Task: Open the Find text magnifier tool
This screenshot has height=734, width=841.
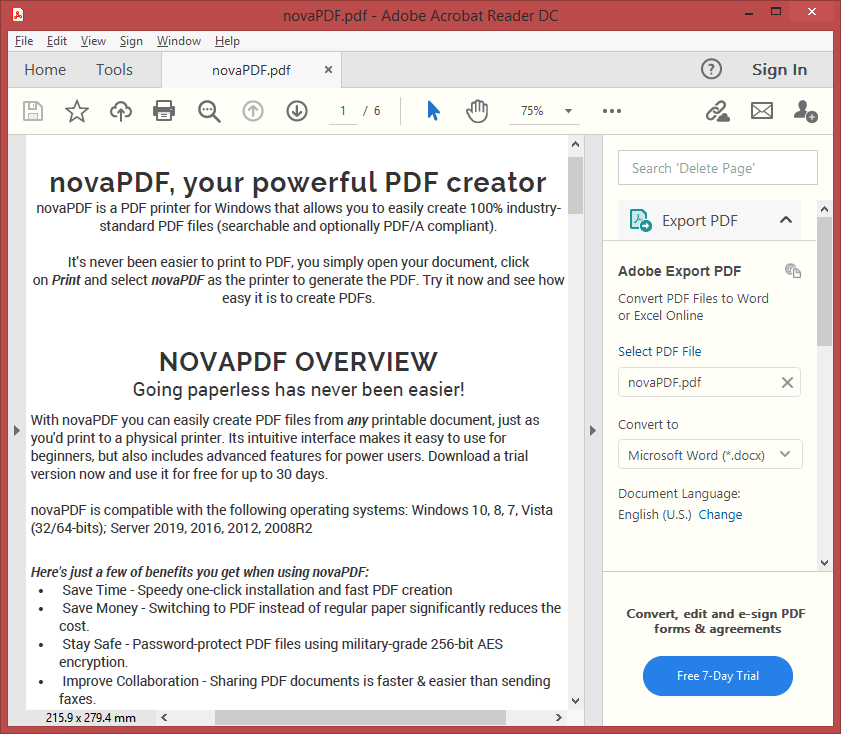Action: coord(209,111)
